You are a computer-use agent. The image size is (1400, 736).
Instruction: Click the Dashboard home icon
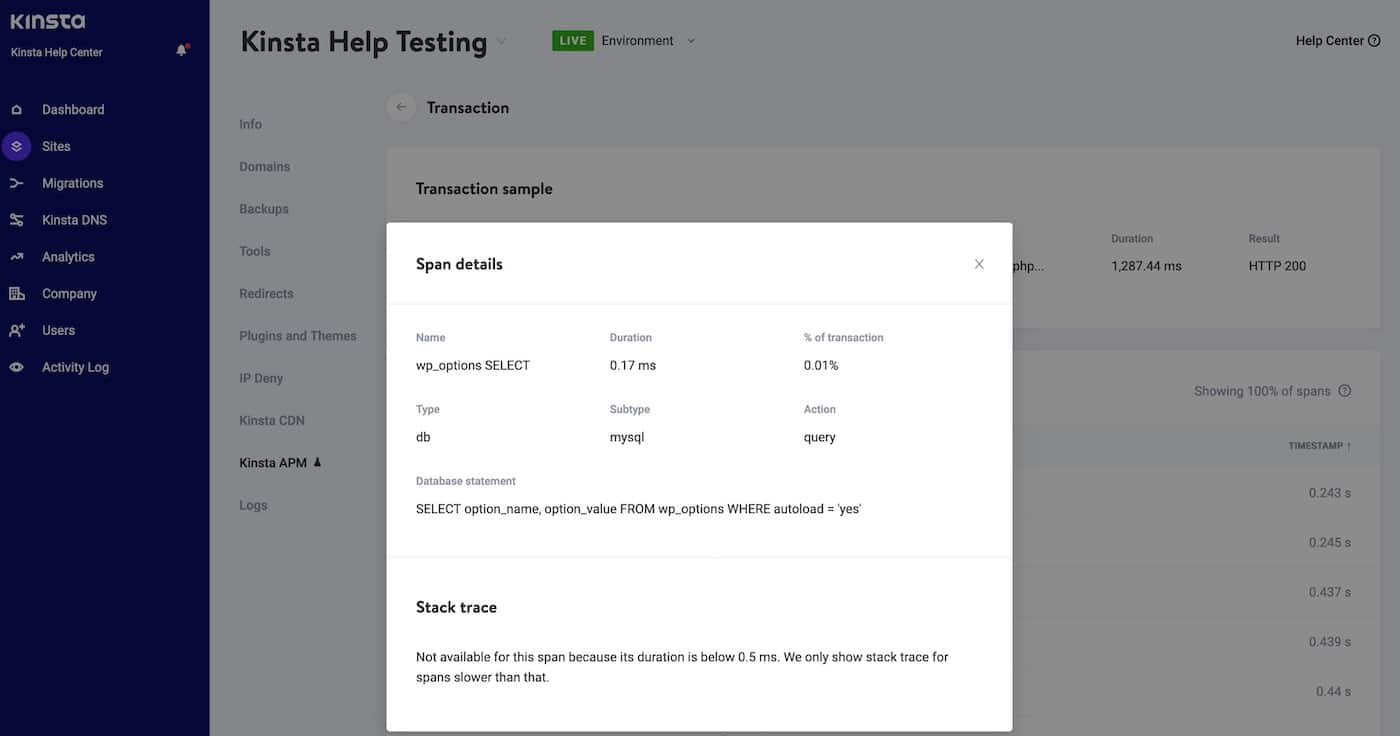[16, 110]
